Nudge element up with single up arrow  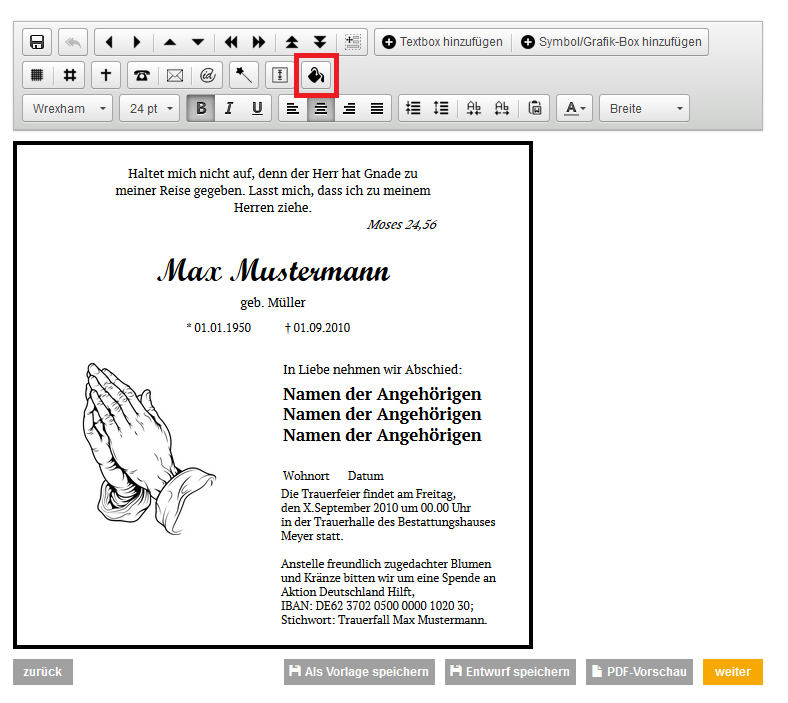coord(170,42)
